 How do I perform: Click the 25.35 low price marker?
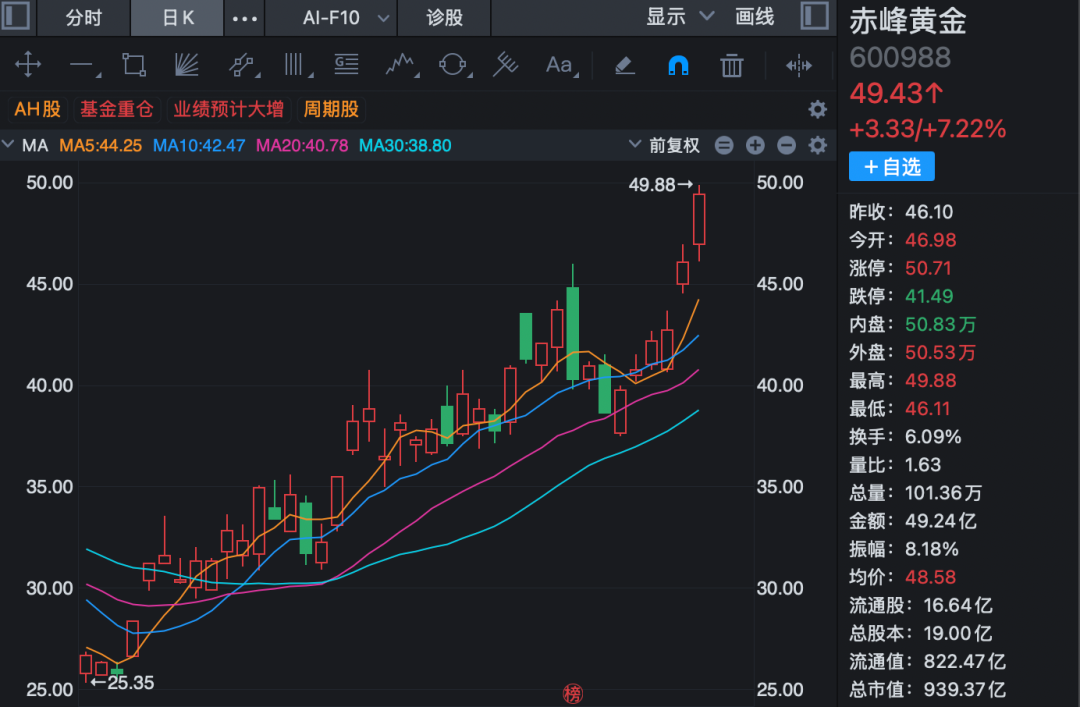(123, 682)
